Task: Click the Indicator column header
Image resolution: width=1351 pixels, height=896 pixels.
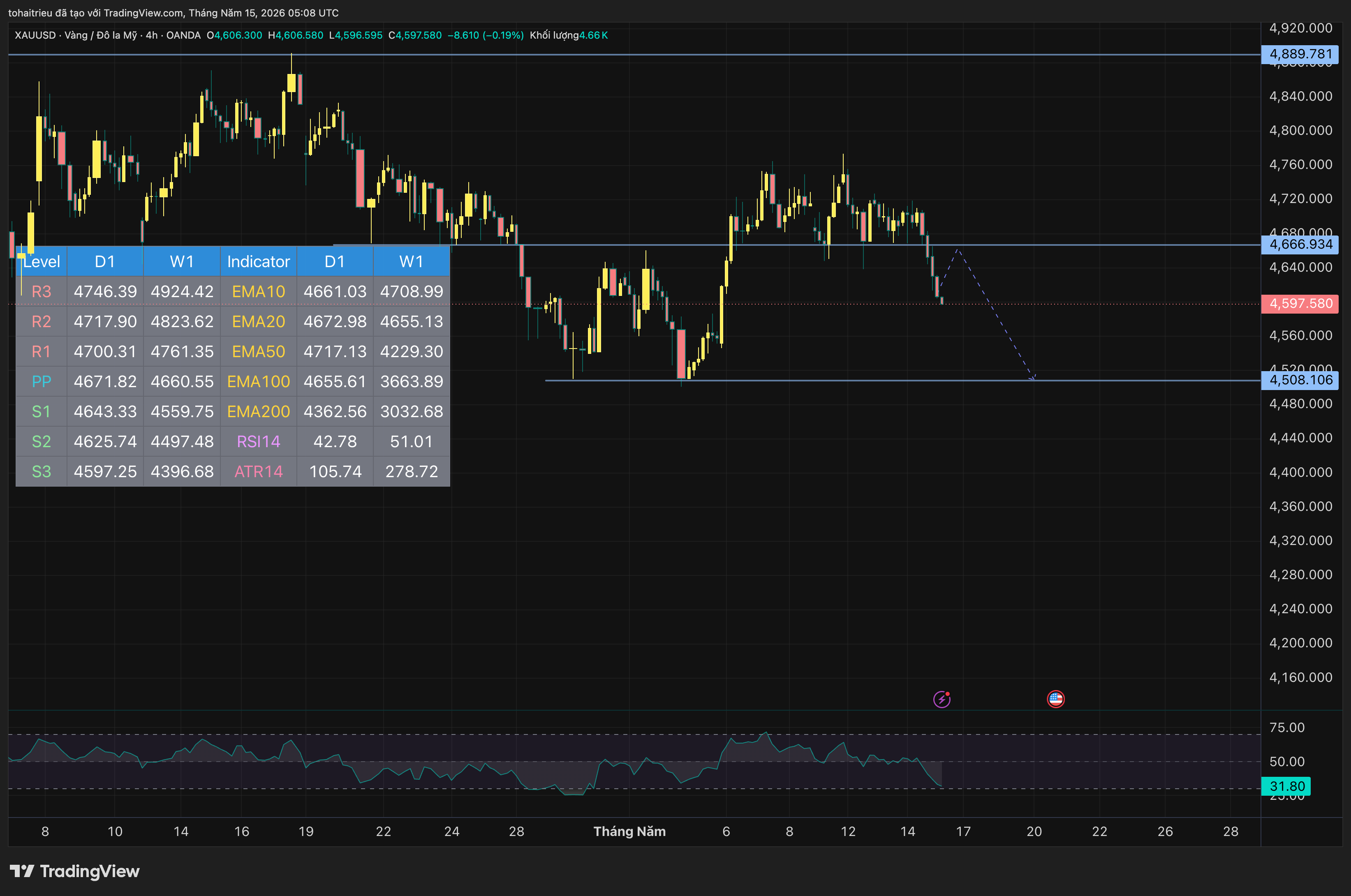Action: click(258, 262)
